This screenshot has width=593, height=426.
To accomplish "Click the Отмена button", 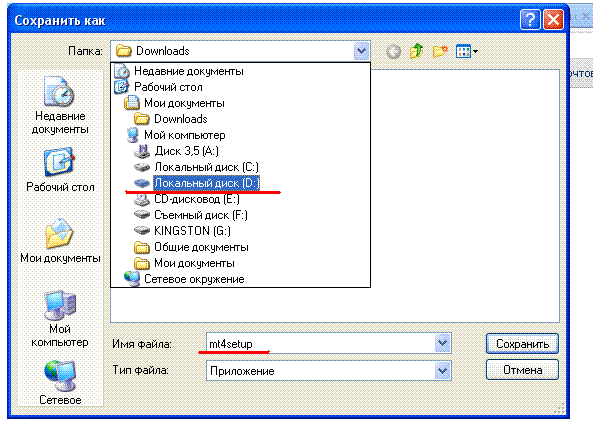I will (522, 370).
